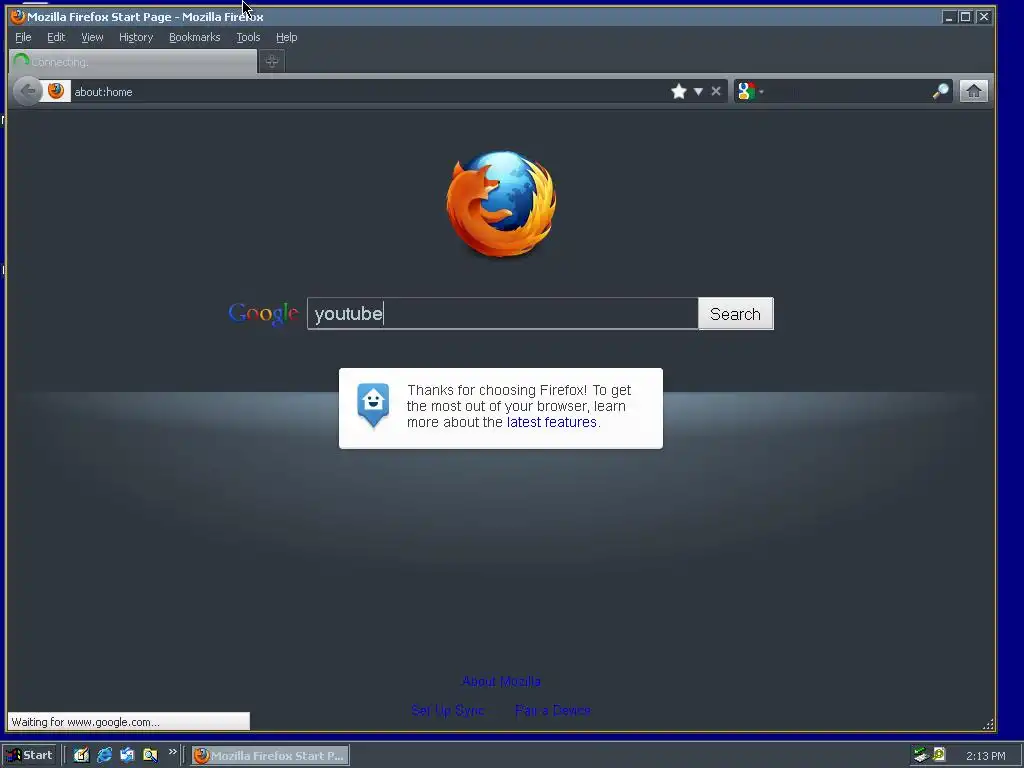Click the youtube search text field

pos(502,313)
